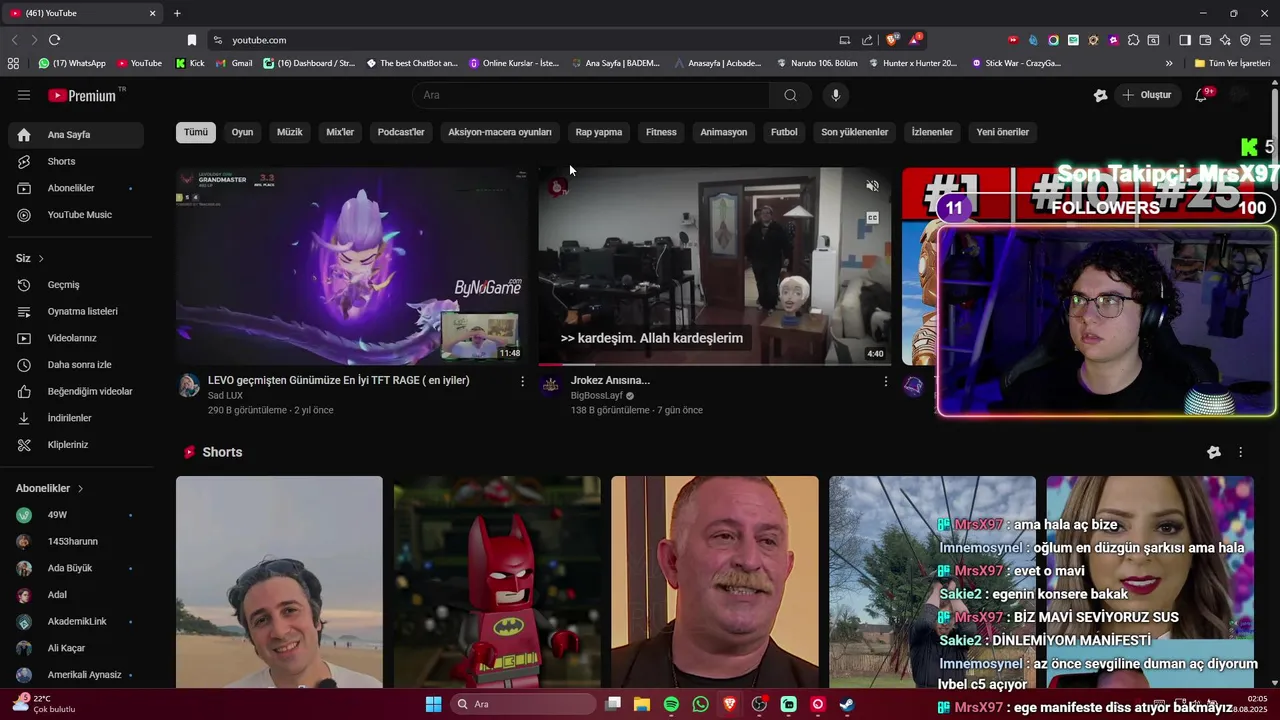Go to Ana Sayfa in the sidebar

(x=76, y=135)
